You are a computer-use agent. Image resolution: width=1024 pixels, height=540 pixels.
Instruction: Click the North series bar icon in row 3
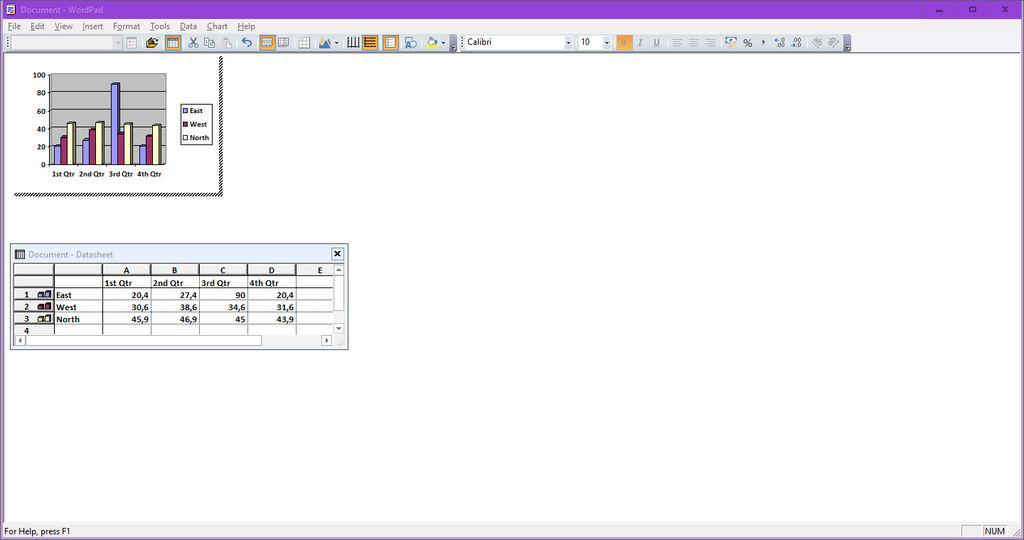(44, 319)
